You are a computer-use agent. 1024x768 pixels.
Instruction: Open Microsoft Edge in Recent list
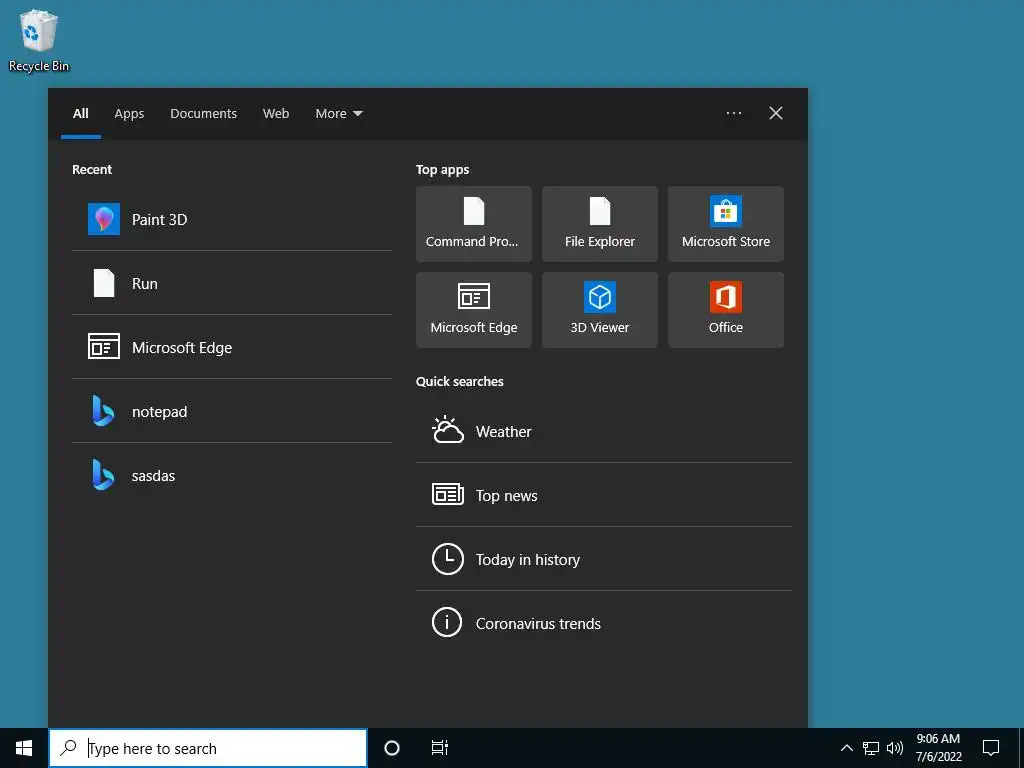coord(231,347)
